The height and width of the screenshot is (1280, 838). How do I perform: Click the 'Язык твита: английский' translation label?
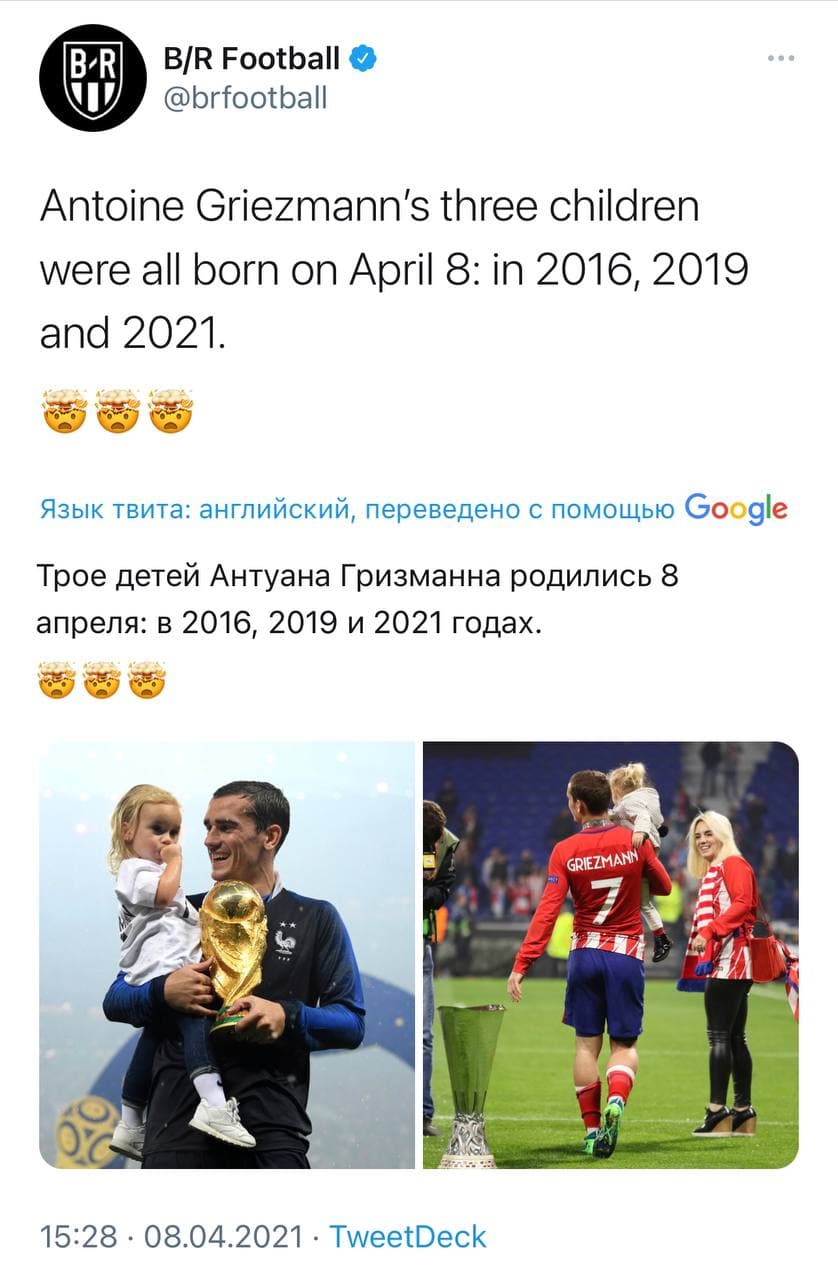tap(196, 510)
